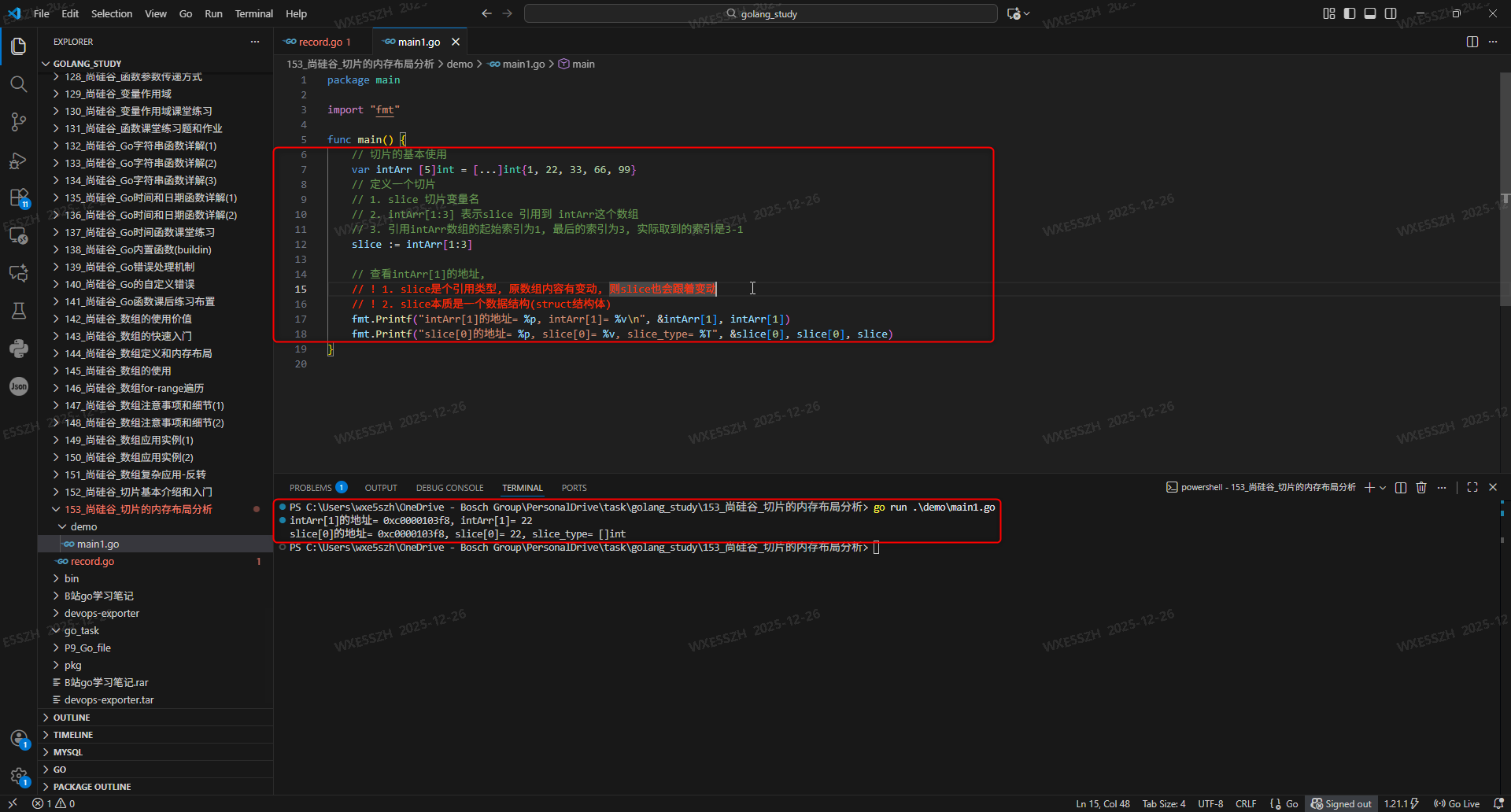Go forward with navigation arrow
The height and width of the screenshot is (812, 1511).
(x=508, y=13)
